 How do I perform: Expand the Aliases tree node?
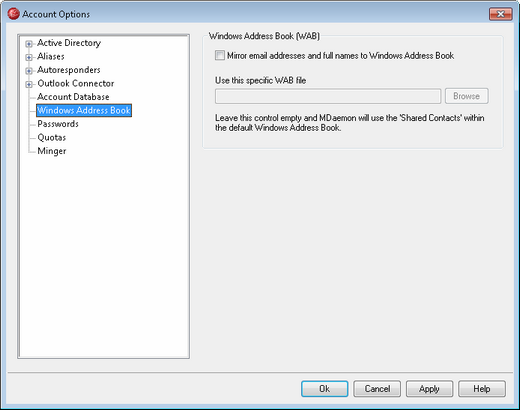coord(29,57)
